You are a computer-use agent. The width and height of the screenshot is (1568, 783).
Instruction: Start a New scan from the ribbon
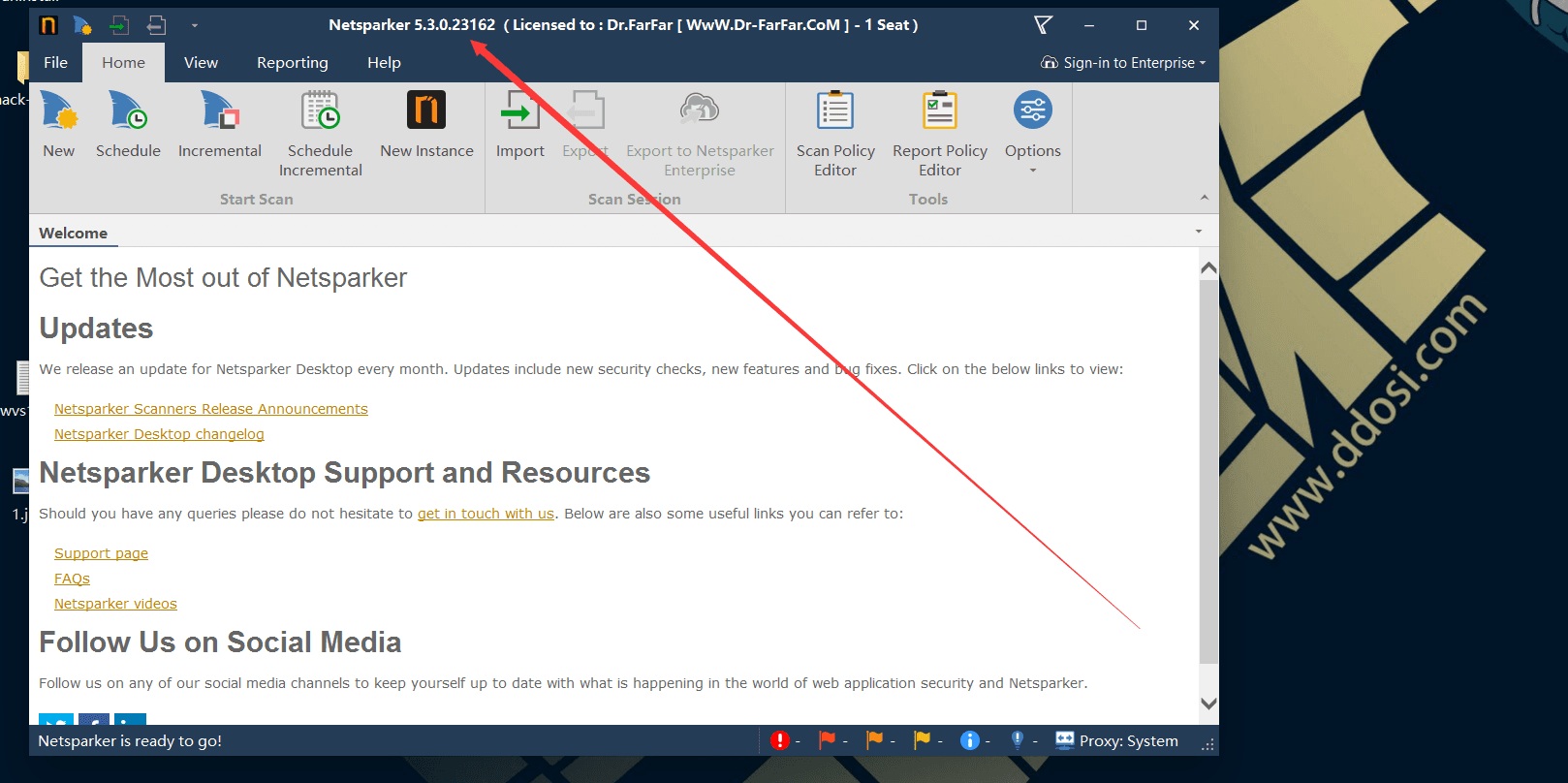tap(58, 124)
